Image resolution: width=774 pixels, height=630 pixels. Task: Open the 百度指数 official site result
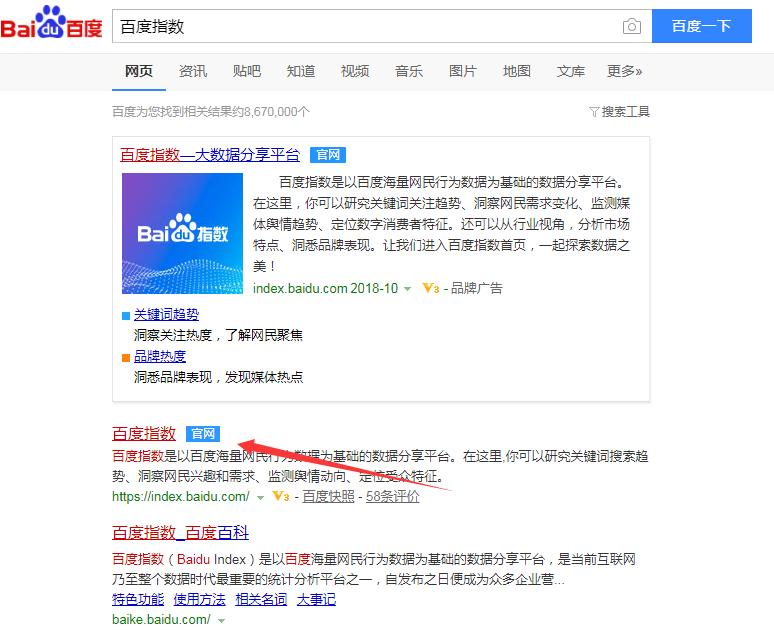[x=144, y=433]
